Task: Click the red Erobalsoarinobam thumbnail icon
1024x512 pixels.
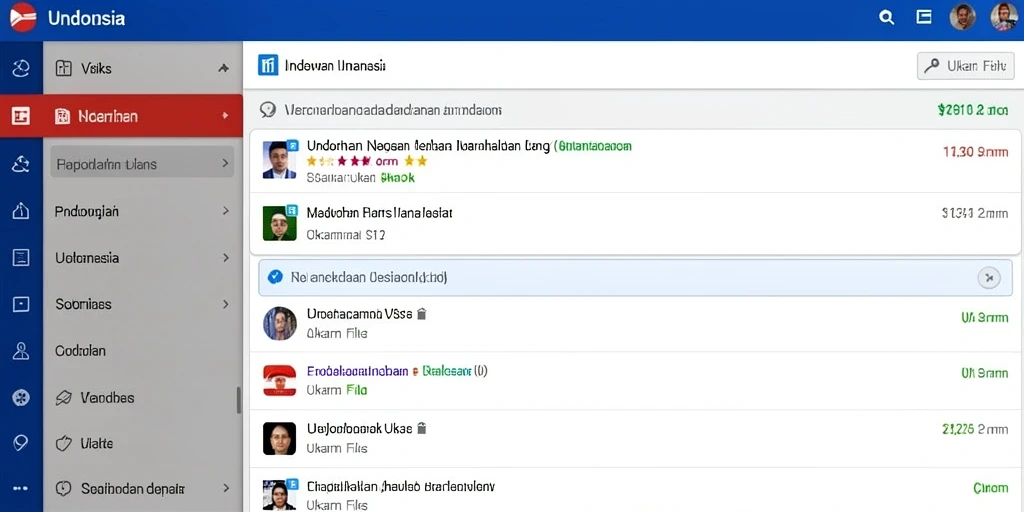Action: tap(280, 380)
